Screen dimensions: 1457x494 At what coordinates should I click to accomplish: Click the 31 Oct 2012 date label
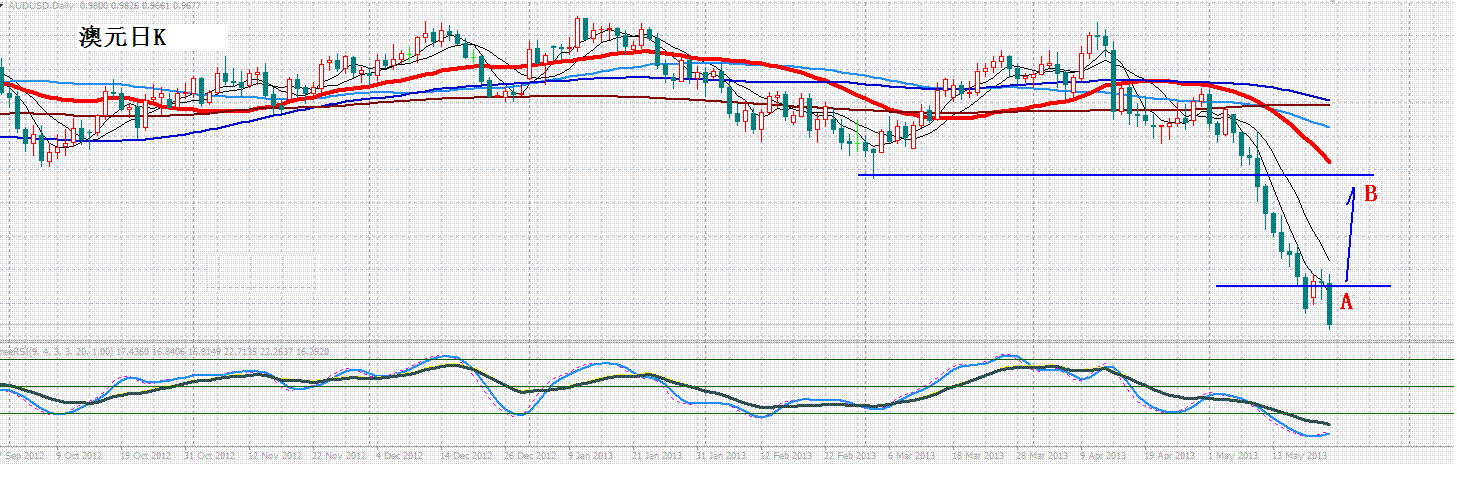[x=208, y=455]
